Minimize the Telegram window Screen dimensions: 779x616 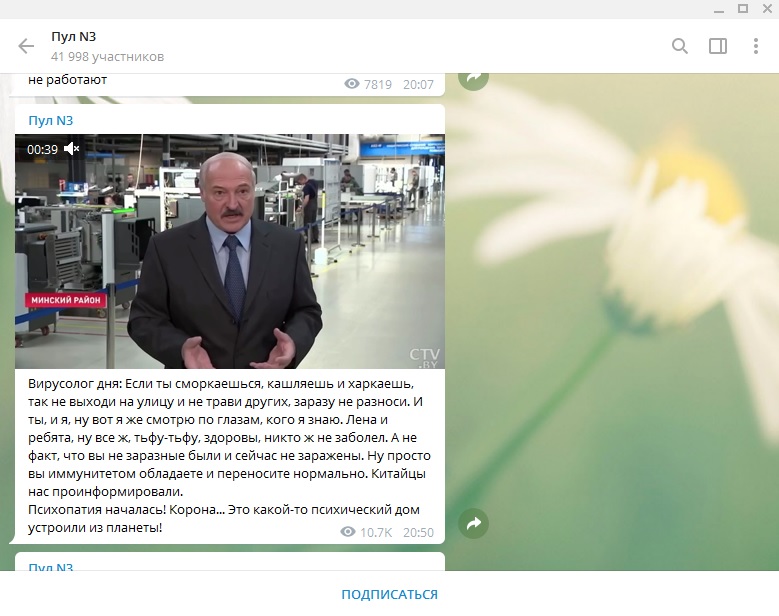tap(714, 9)
